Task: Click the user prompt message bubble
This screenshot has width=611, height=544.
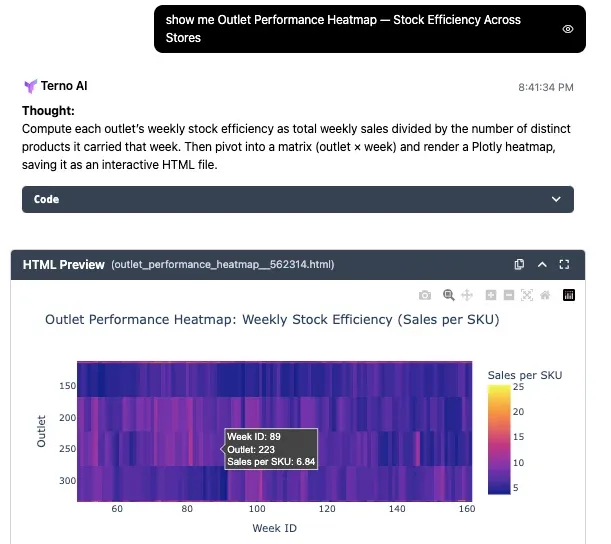Action: pos(361,29)
